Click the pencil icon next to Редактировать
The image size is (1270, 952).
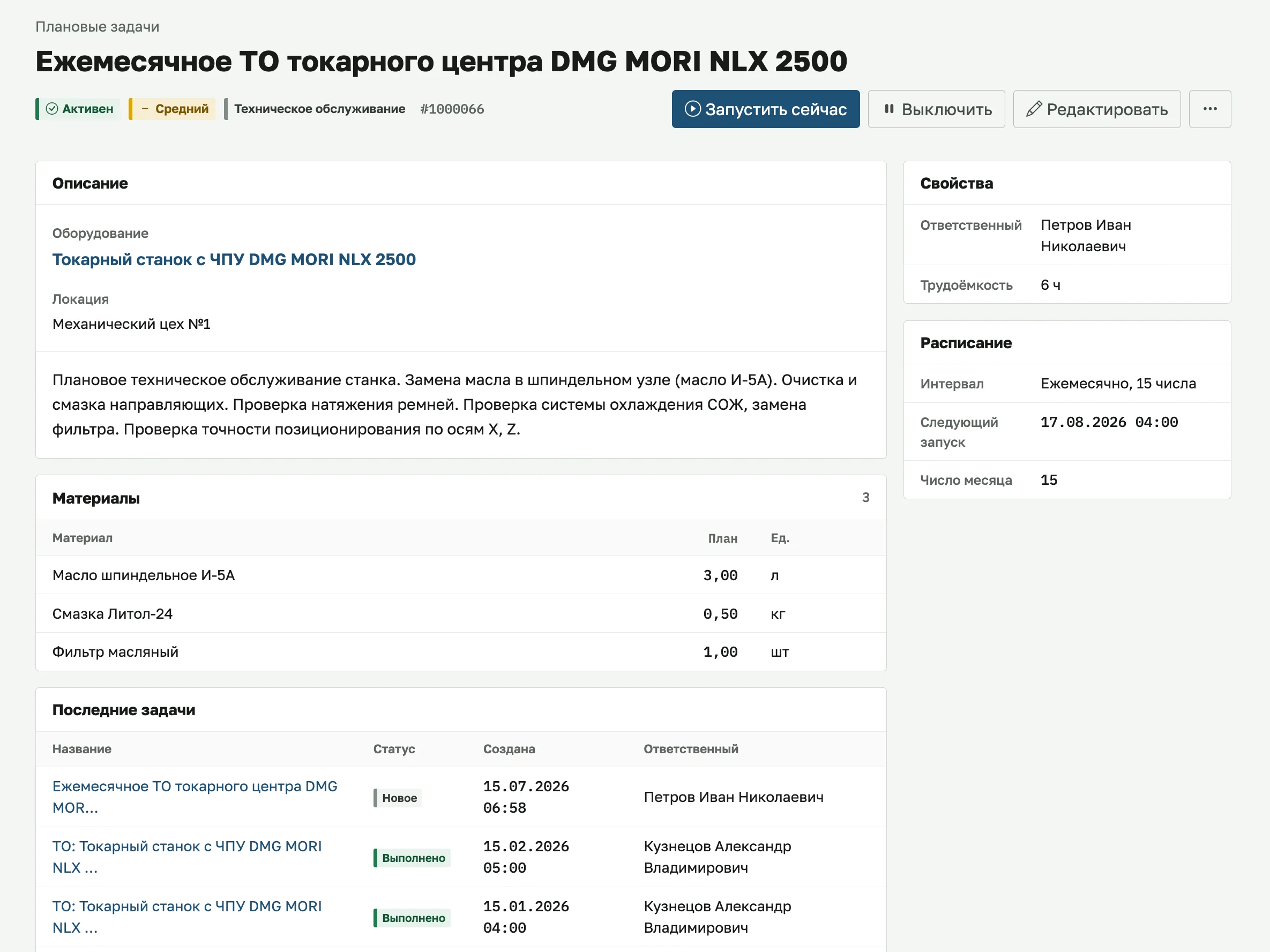click(1034, 109)
